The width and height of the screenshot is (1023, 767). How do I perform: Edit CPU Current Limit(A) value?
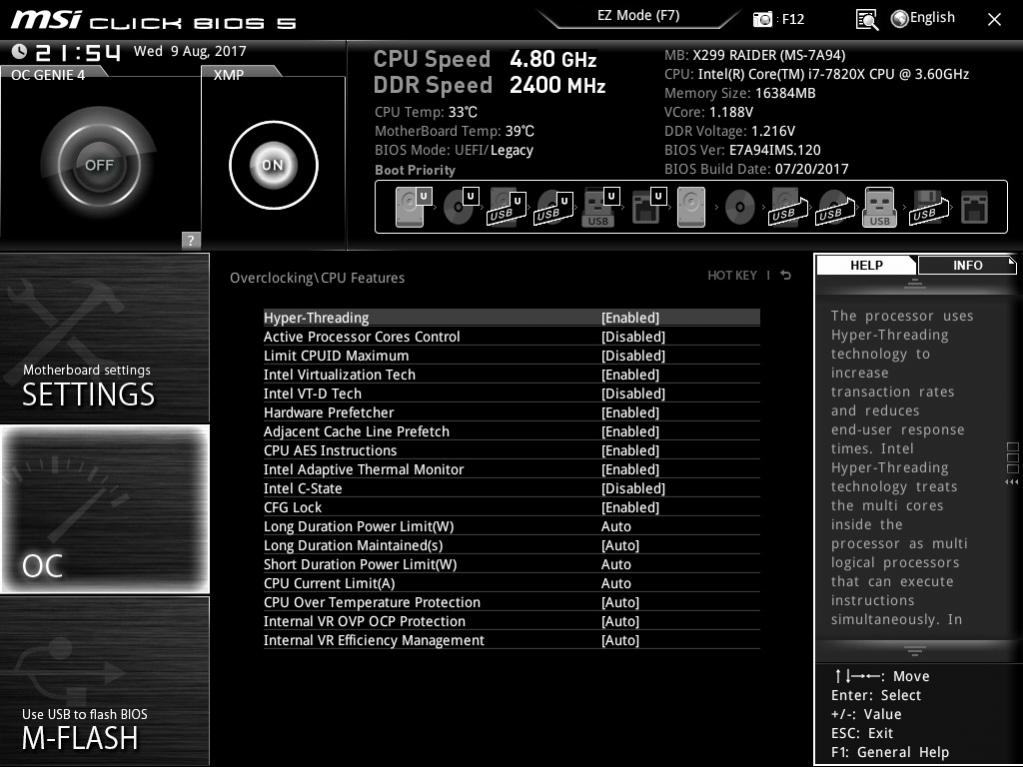pos(512,583)
